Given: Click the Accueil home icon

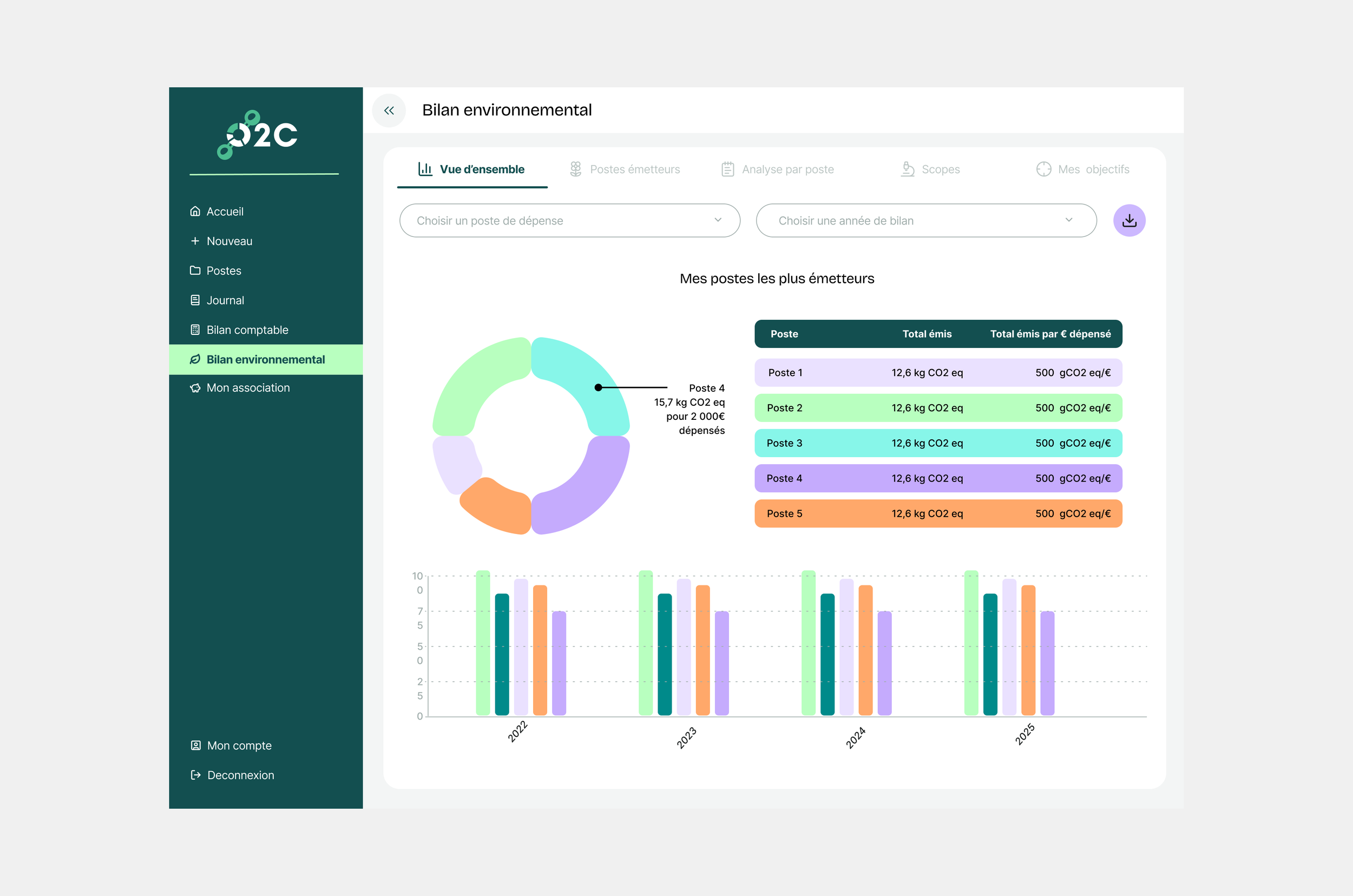Looking at the screenshot, I should coord(195,212).
